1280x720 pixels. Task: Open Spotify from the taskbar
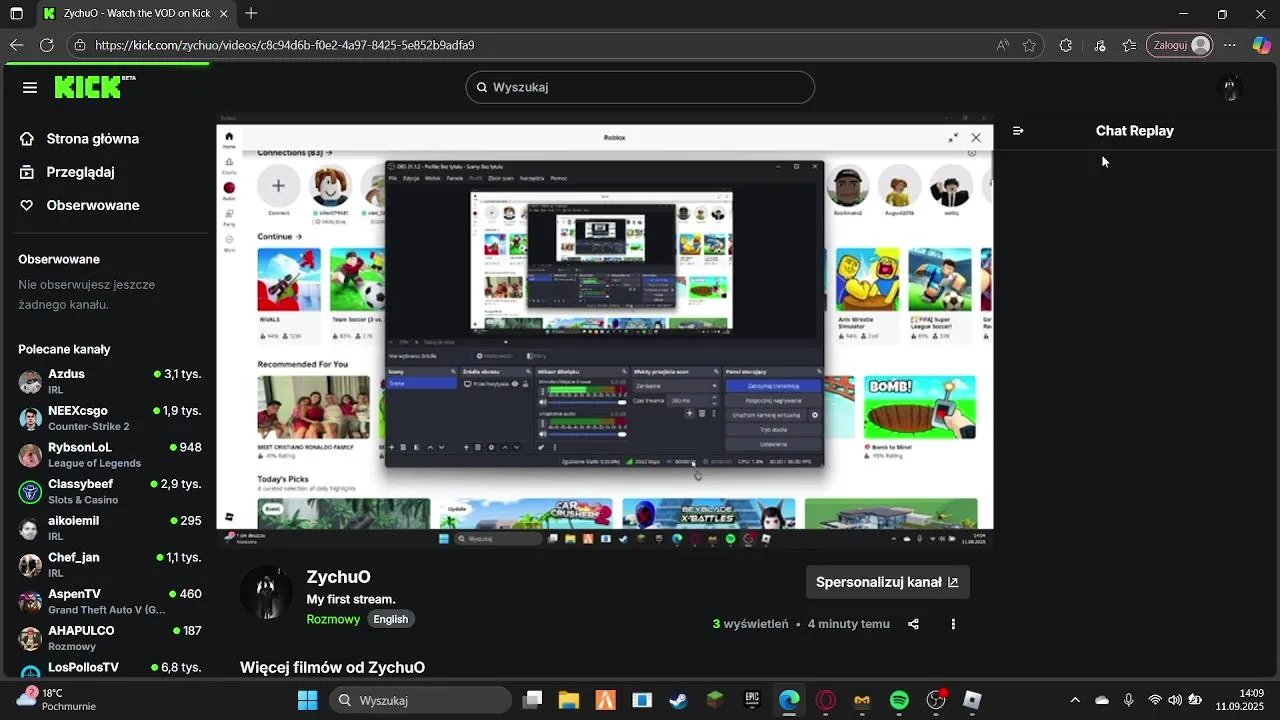899,700
